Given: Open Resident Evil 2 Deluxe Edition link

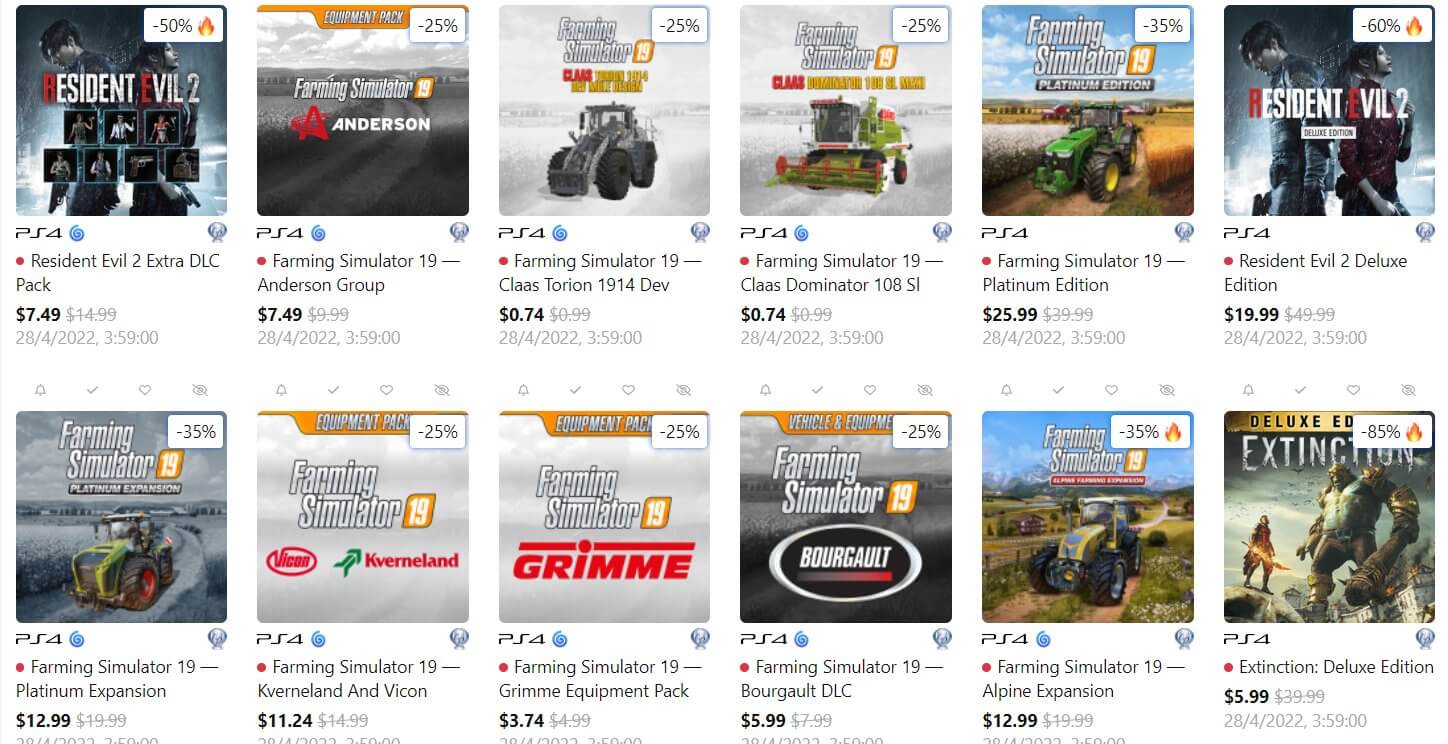Looking at the screenshot, I should pos(1315,273).
